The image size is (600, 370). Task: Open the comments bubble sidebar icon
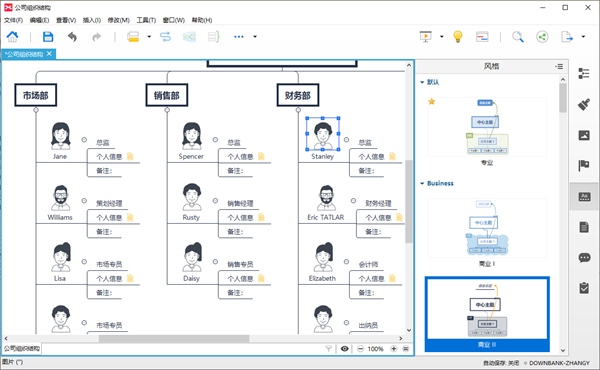point(584,258)
